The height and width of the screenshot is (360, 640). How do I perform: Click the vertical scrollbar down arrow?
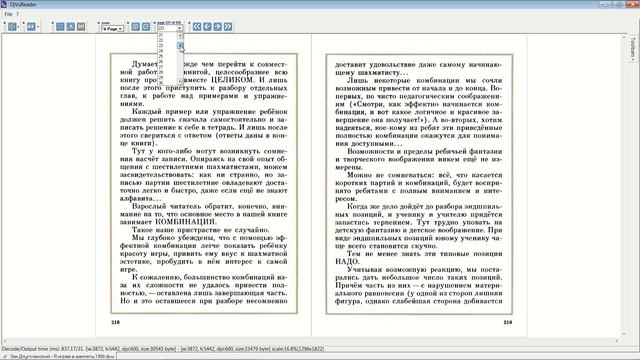[x=624, y=334]
